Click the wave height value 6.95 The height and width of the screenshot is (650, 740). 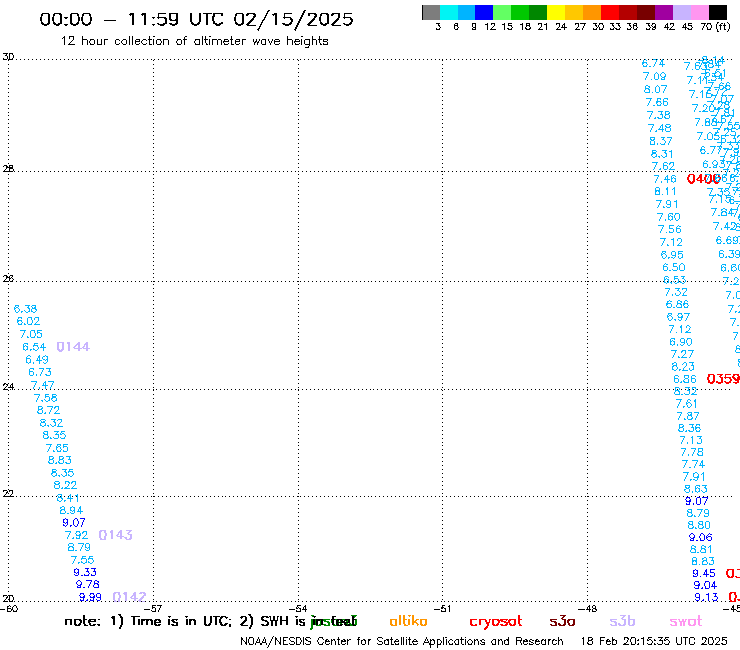pyautogui.click(x=672, y=255)
